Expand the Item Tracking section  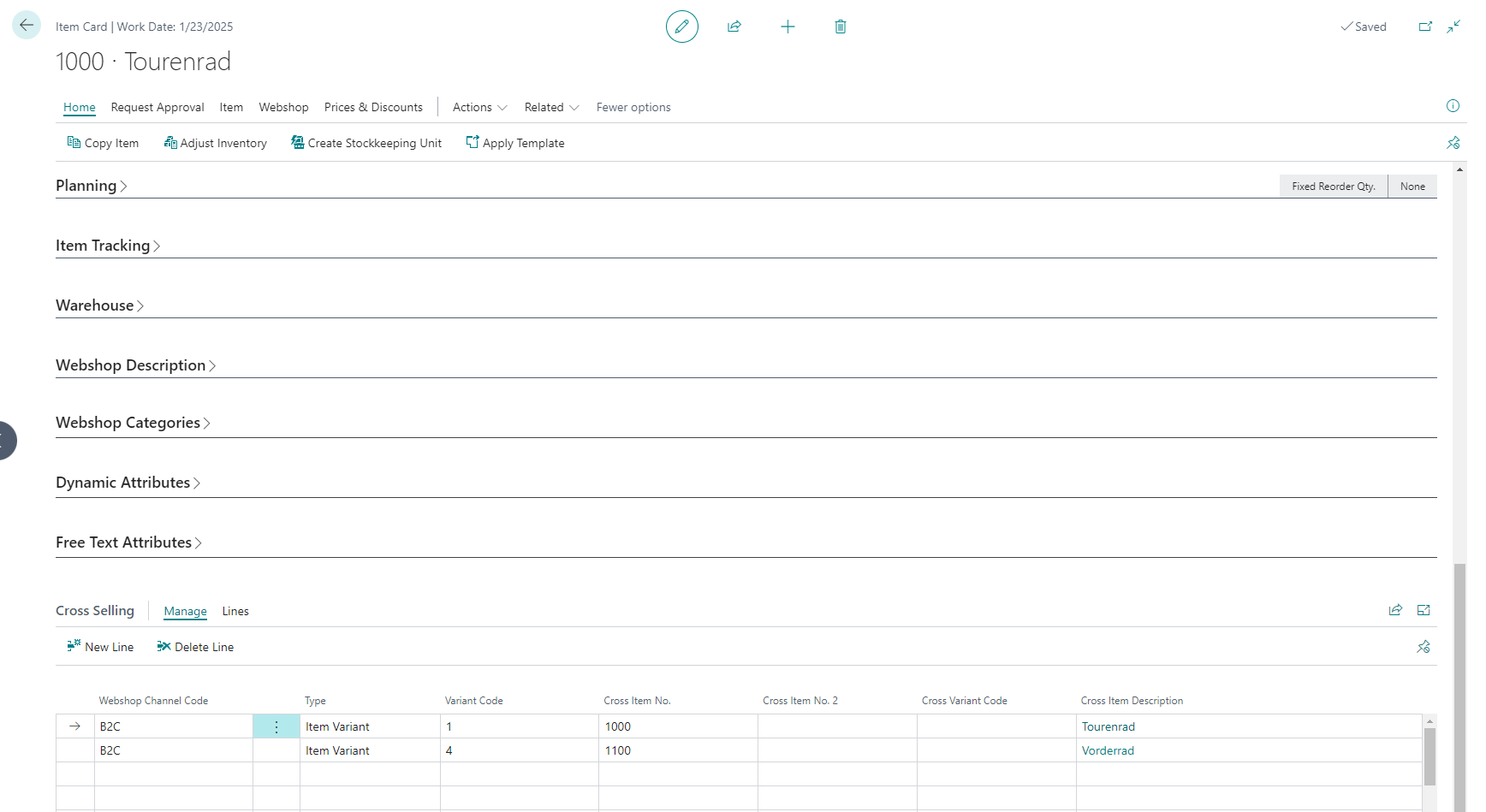(108, 246)
